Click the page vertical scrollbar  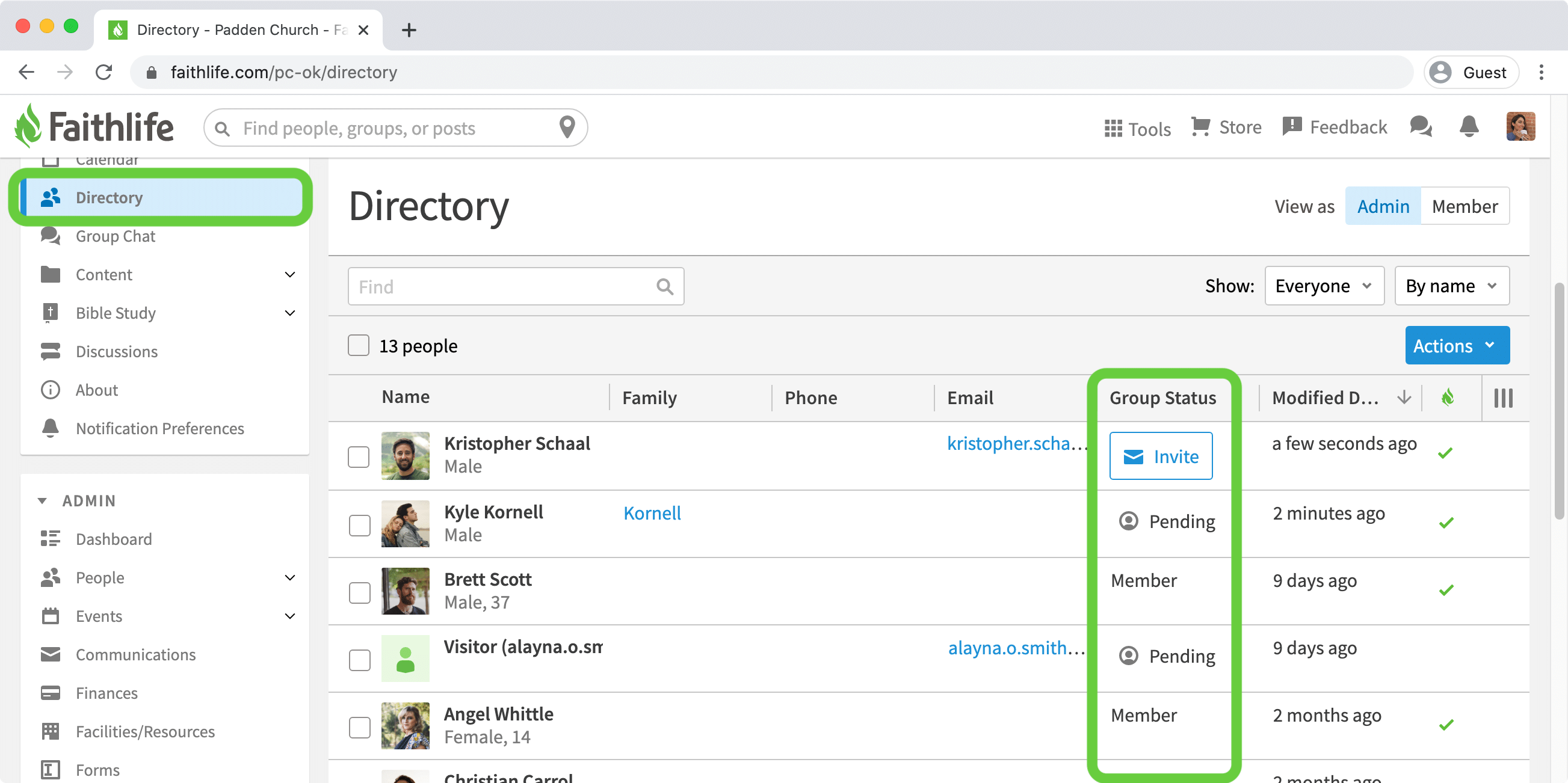tap(1561, 401)
